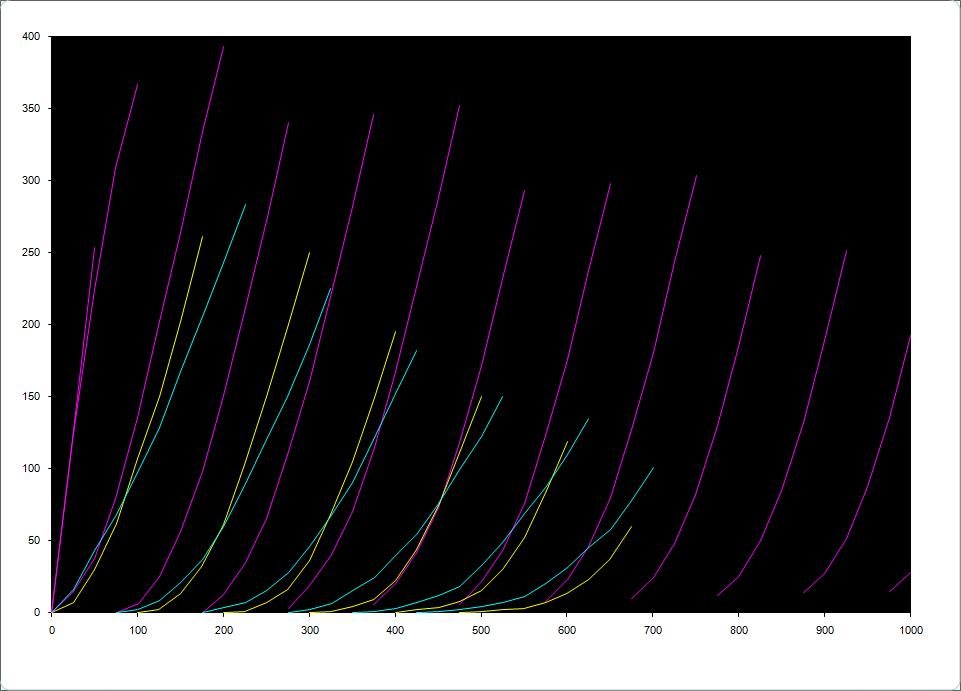Click the y-axis label 350

click(x=31, y=109)
